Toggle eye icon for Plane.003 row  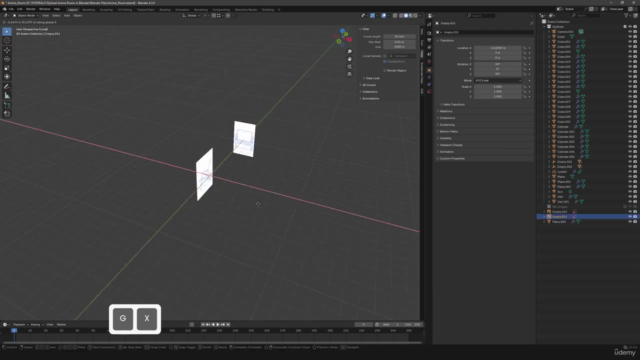(630, 222)
